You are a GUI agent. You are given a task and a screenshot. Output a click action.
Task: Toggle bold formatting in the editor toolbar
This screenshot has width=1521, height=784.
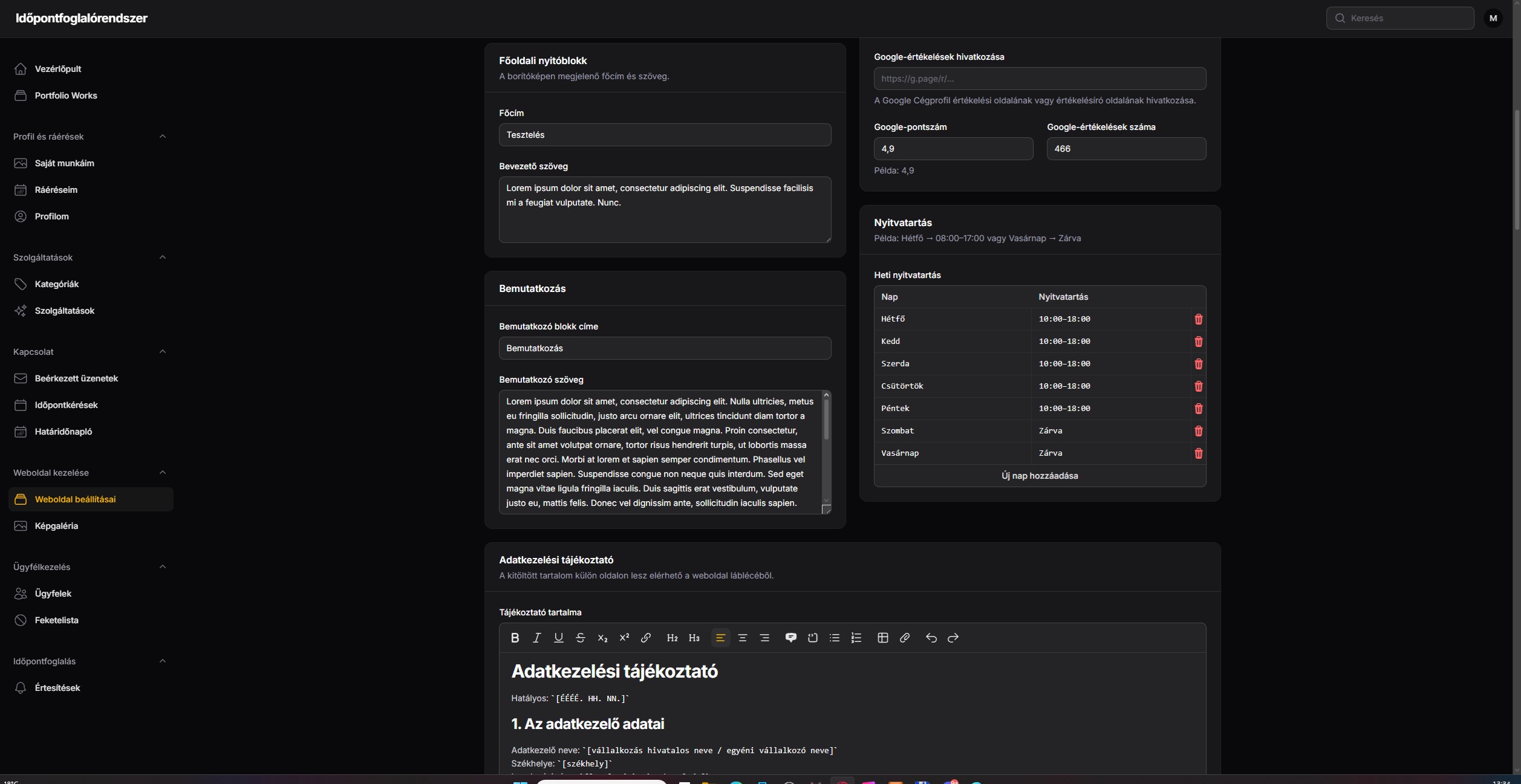[x=515, y=638]
